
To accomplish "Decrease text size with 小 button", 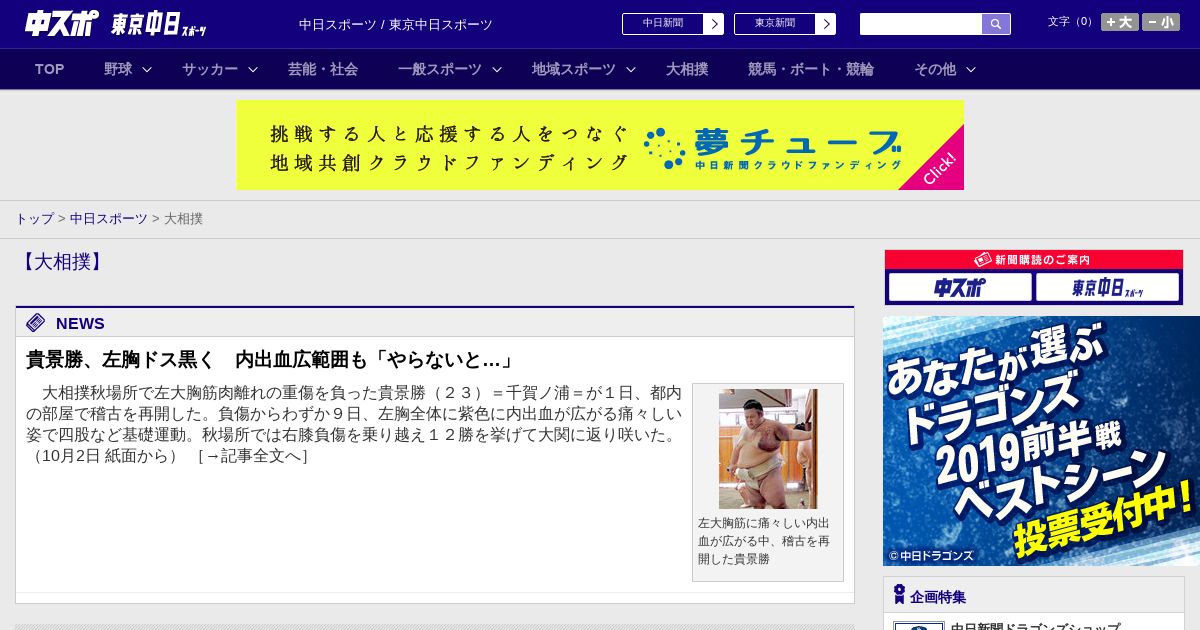I will pyautogui.click(x=1161, y=22).
